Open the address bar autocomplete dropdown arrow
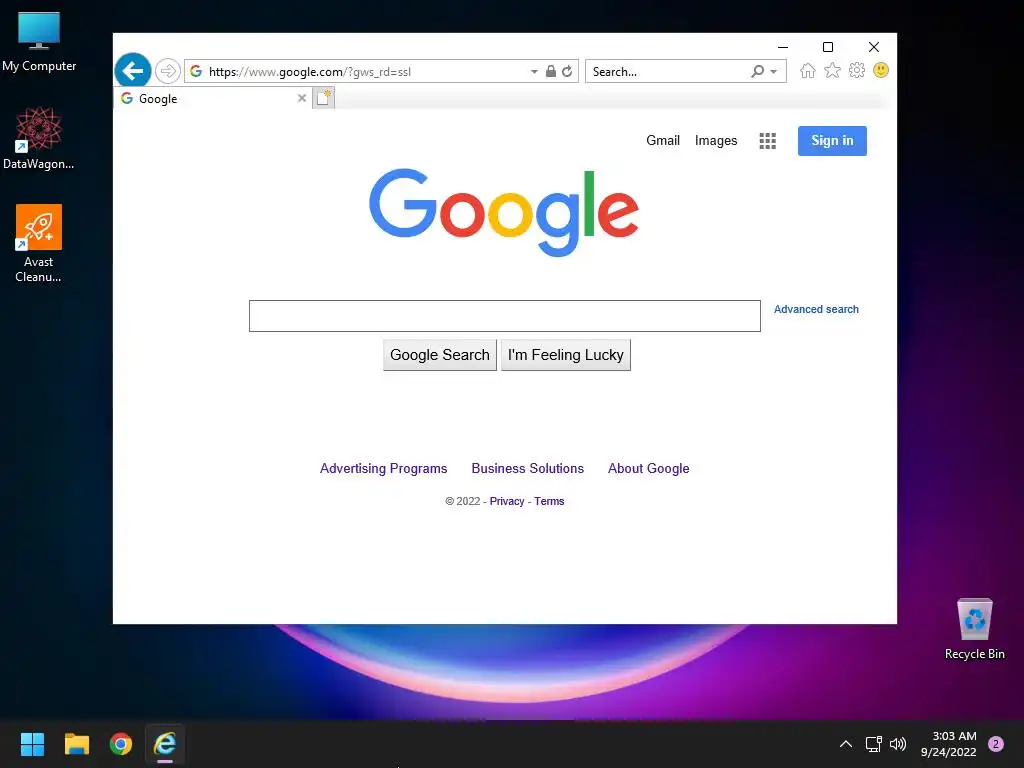Image resolution: width=1024 pixels, height=768 pixels. click(x=534, y=71)
